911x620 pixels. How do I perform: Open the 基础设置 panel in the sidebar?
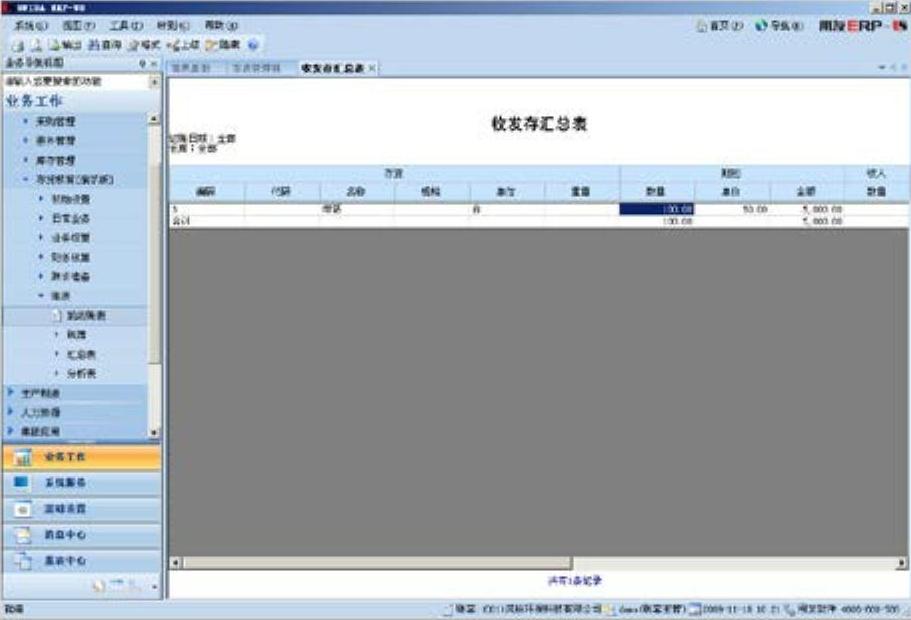[80, 509]
